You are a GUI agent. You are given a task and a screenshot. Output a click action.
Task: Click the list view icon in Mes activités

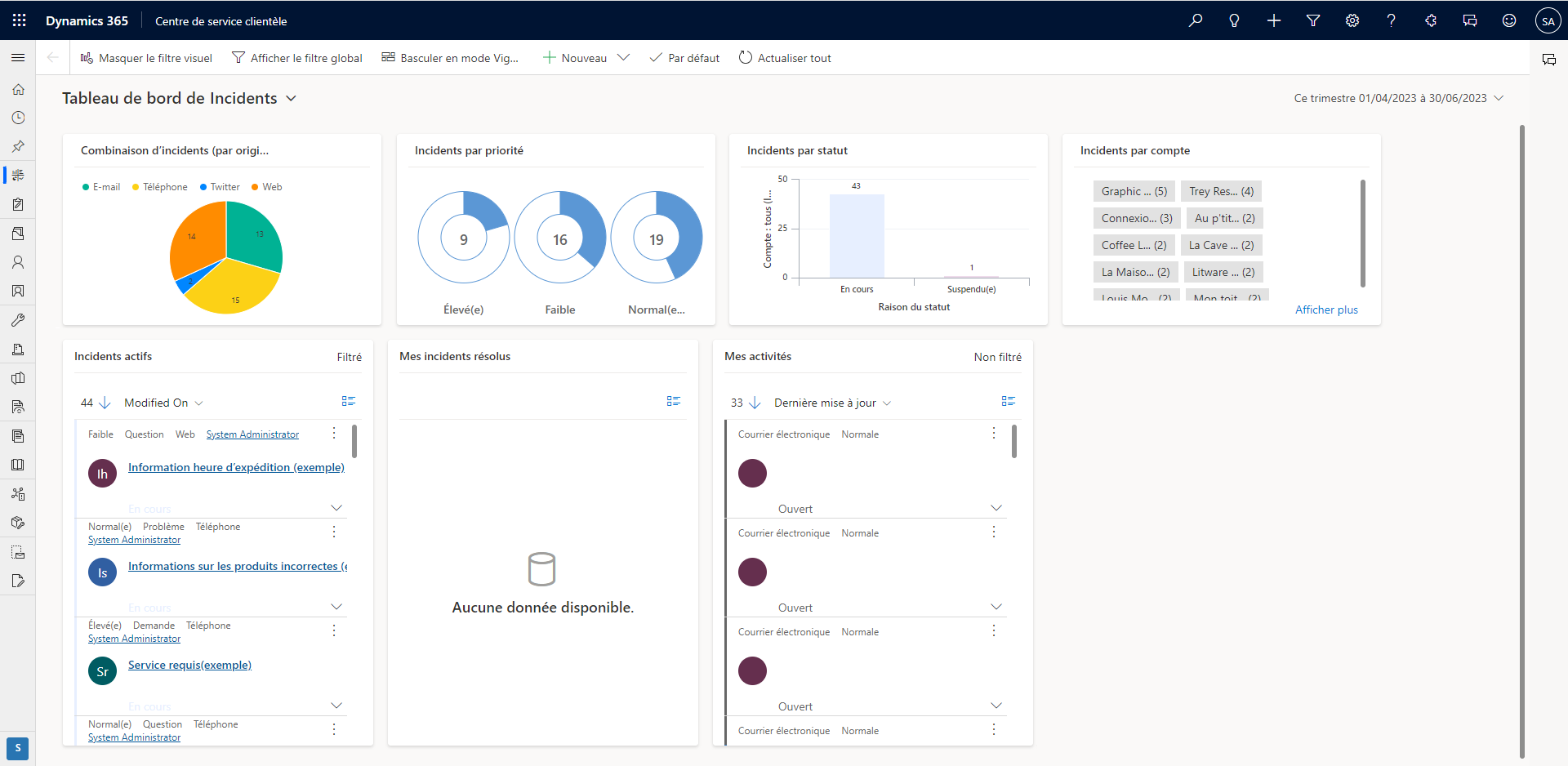tap(1008, 401)
